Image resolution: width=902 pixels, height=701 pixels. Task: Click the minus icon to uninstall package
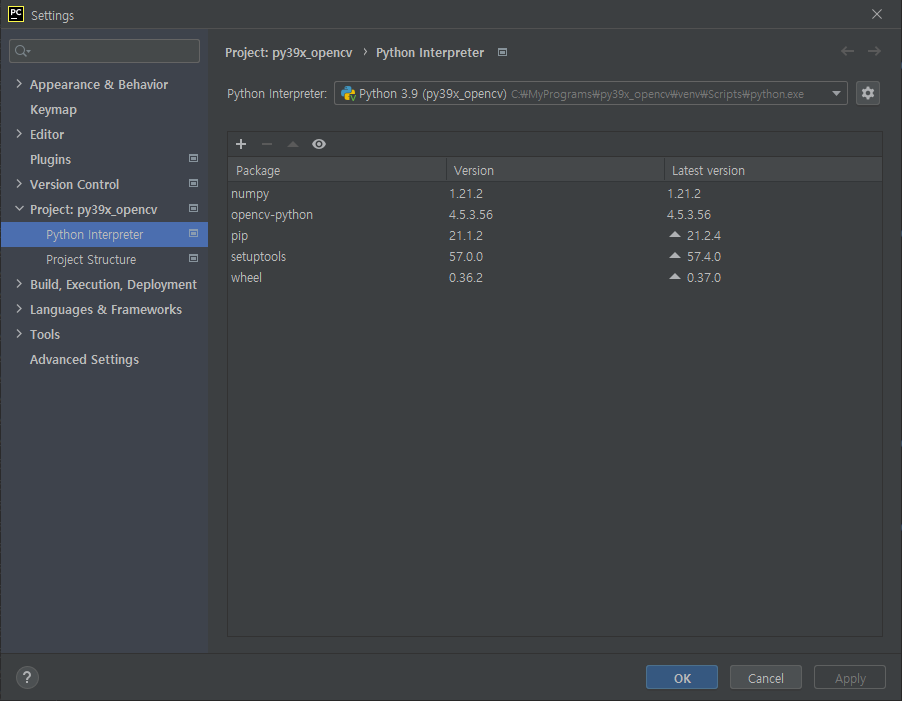point(267,144)
